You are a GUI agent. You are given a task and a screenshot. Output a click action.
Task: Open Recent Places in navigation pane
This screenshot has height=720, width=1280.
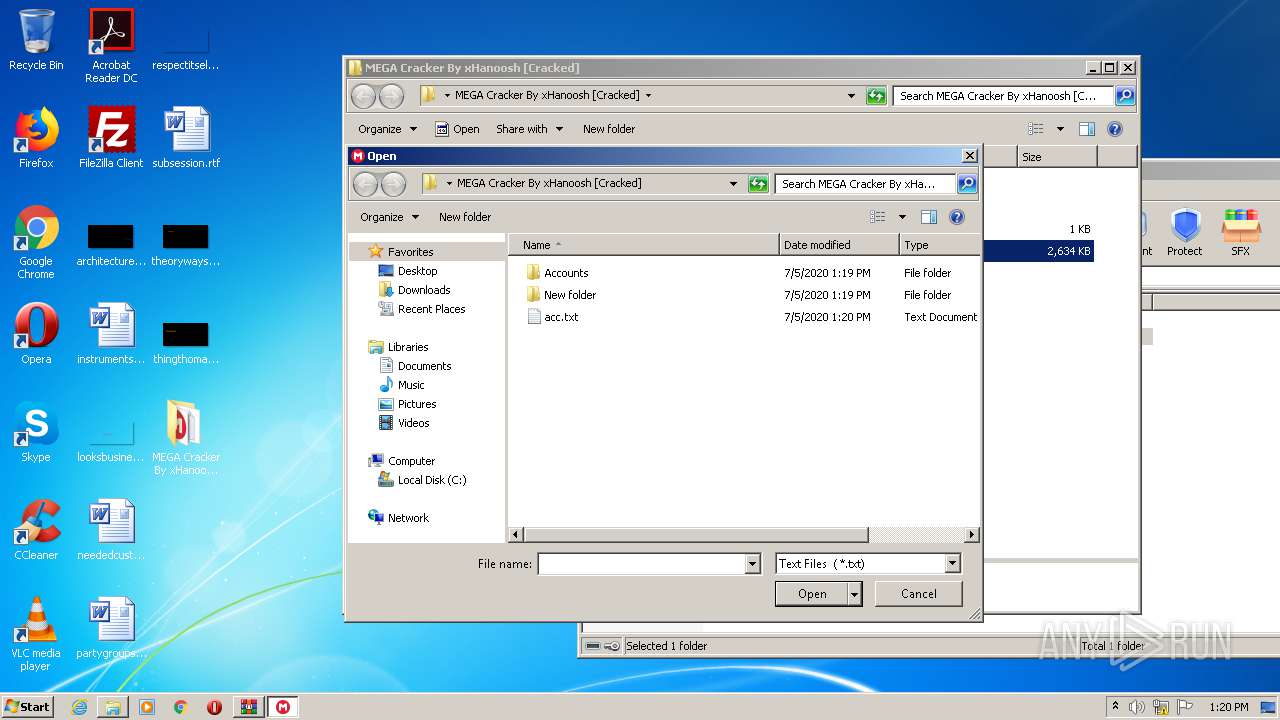click(422, 309)
